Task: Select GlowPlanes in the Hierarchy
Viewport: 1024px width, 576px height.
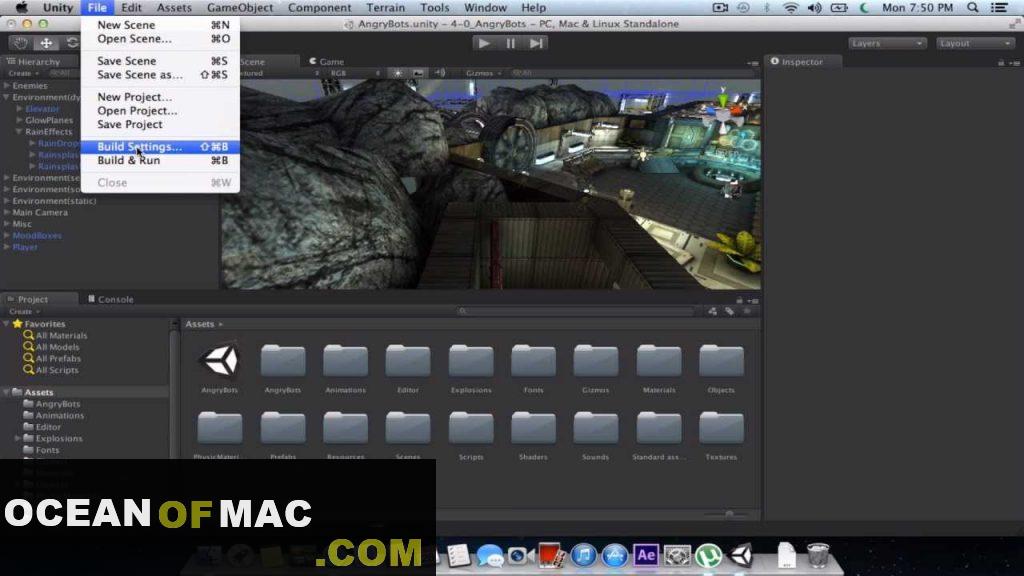Action: (49, 120)
